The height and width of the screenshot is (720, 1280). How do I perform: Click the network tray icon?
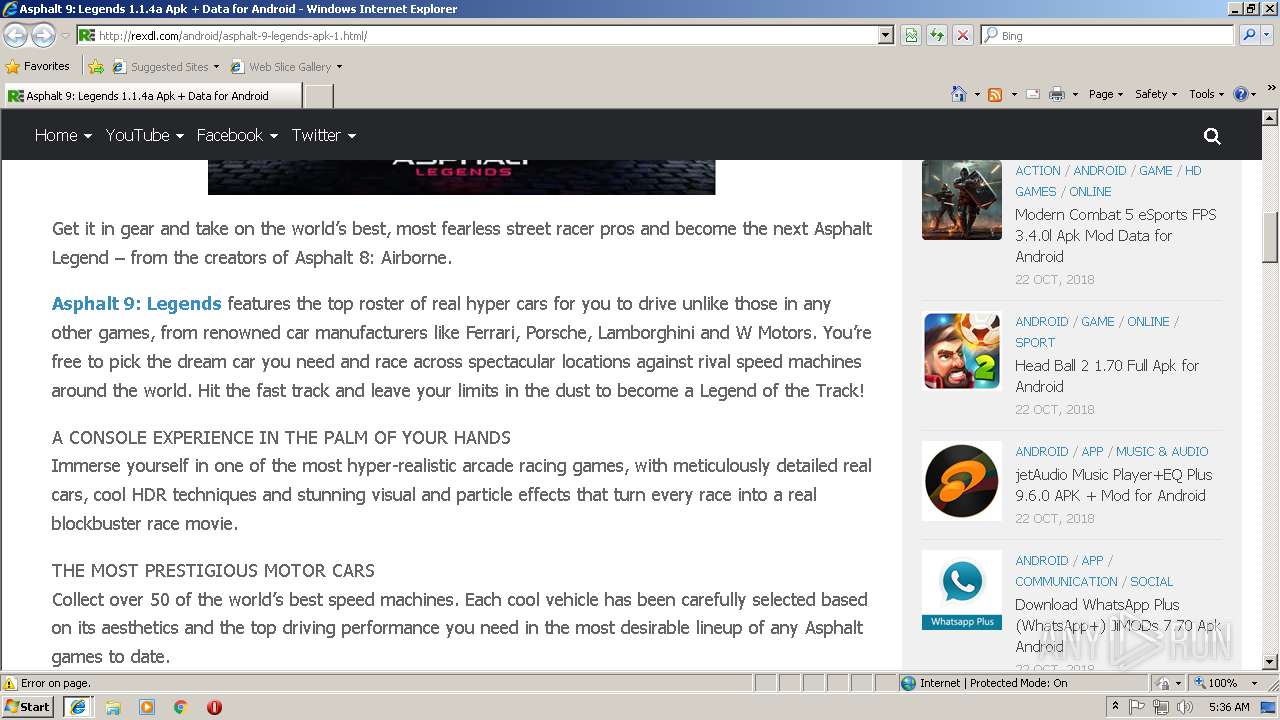tap(1161, 707)
